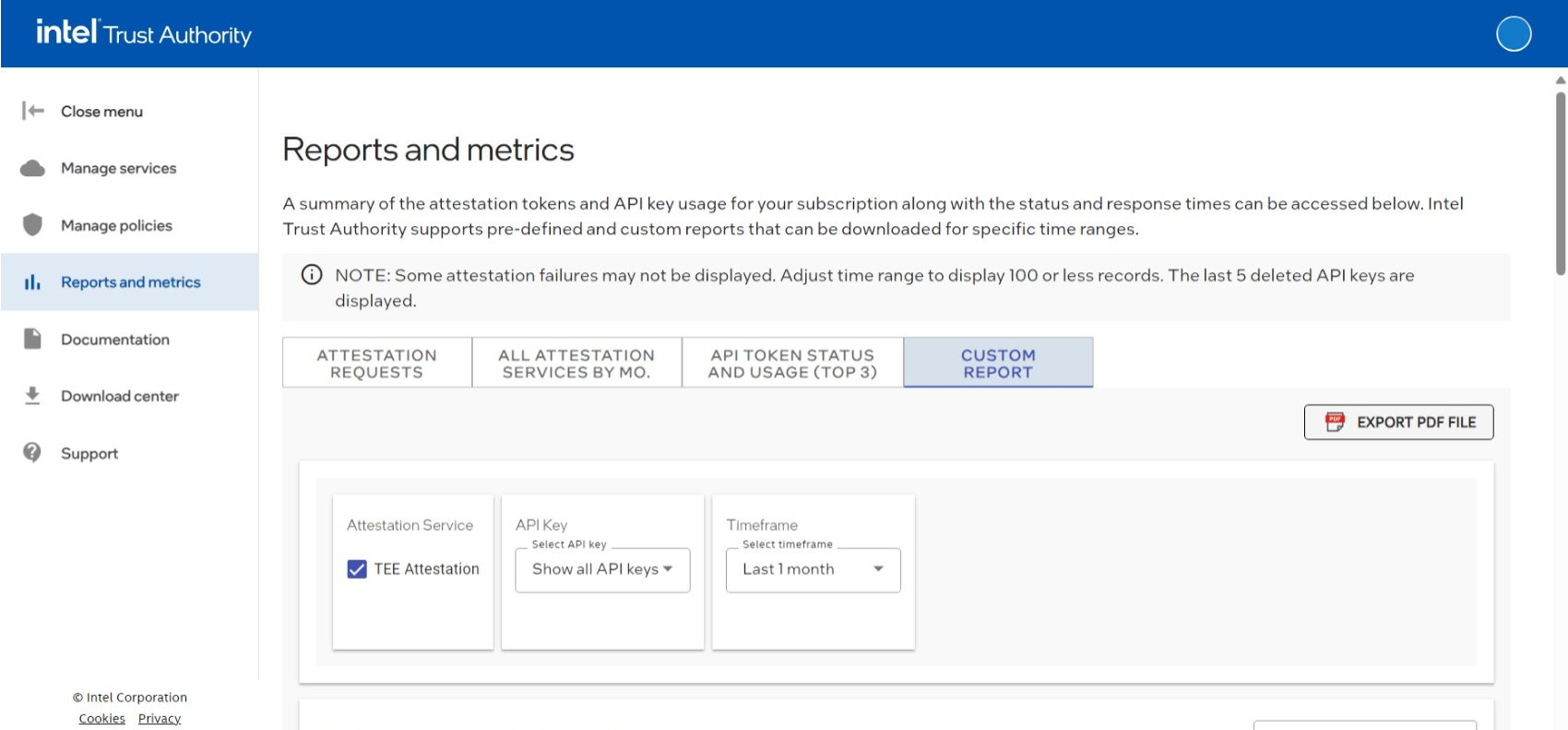1568x730 pixels.
Task: Click the download arrow icon
Action: tap(32, 396)
